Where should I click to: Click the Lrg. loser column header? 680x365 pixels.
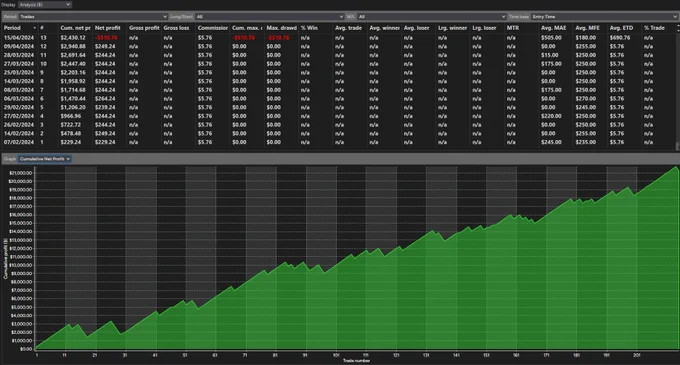[x=487, y=28]
